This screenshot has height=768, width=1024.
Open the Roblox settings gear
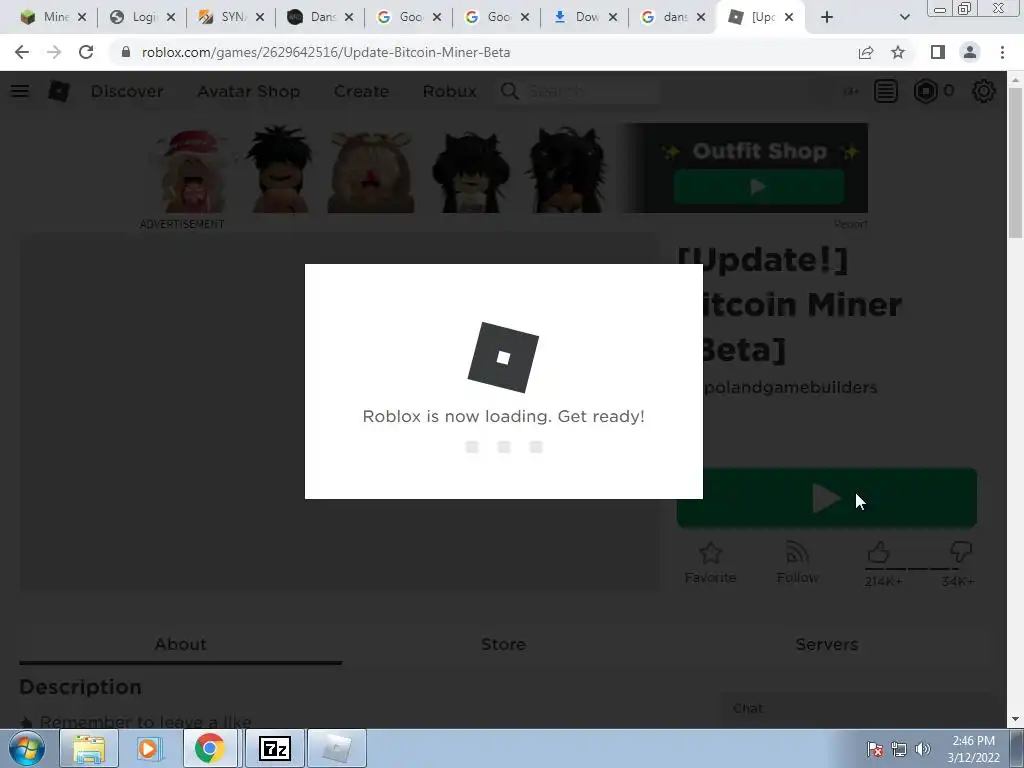984,91
